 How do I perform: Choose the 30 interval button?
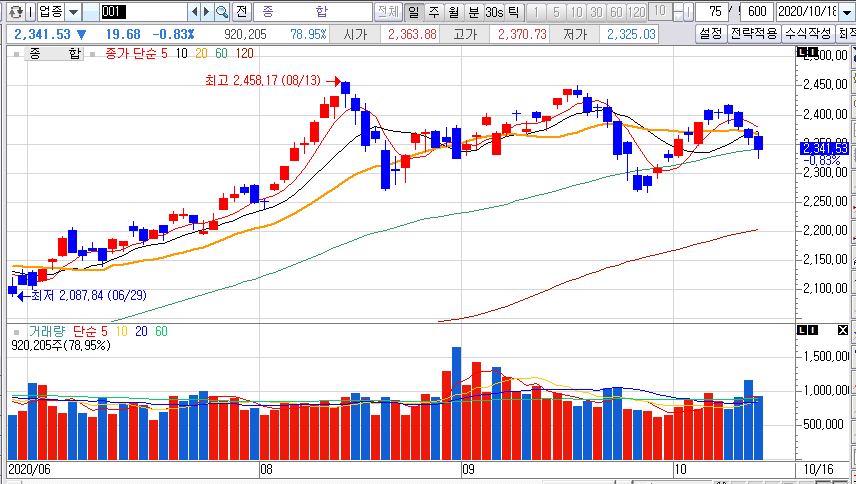pos(596,11)
